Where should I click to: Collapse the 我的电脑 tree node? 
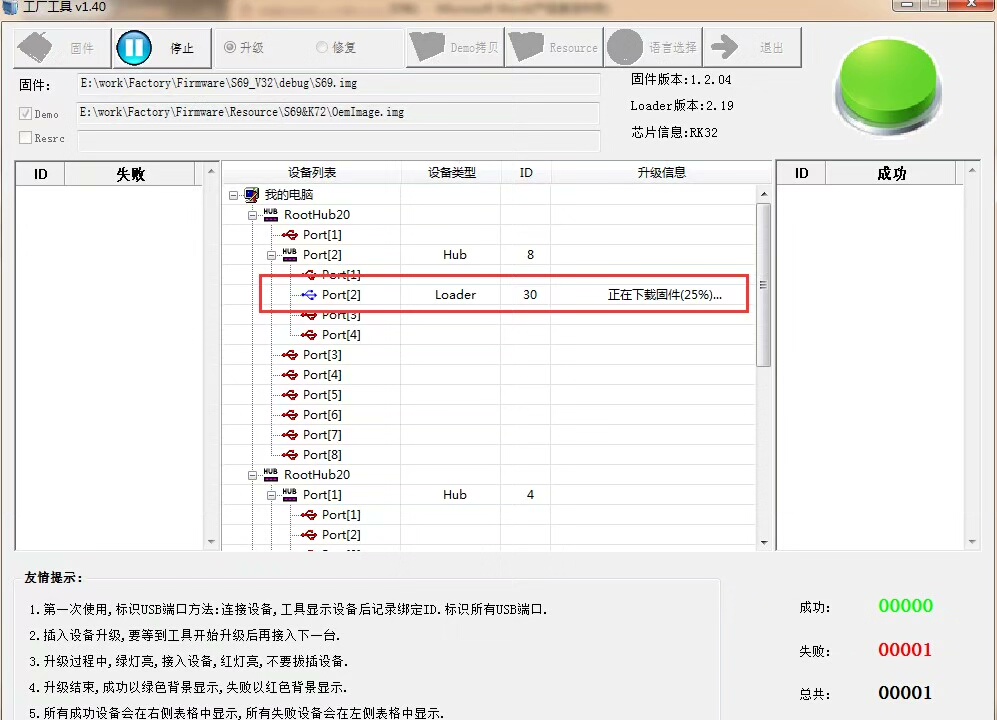(233, 195)
